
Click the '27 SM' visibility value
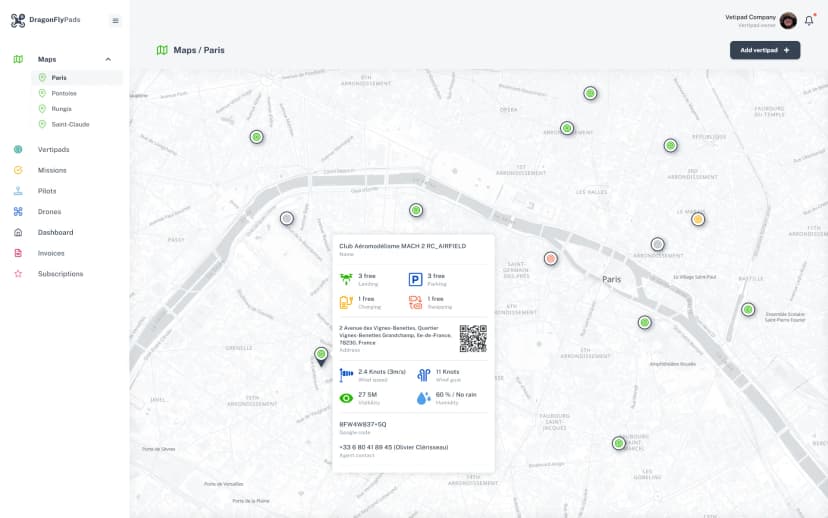[x=368, y=394]
